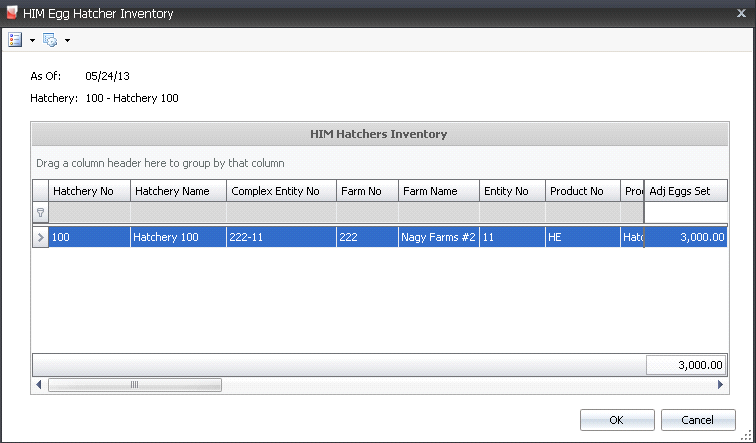Click the application icon in the title bar

coord(11,14)
